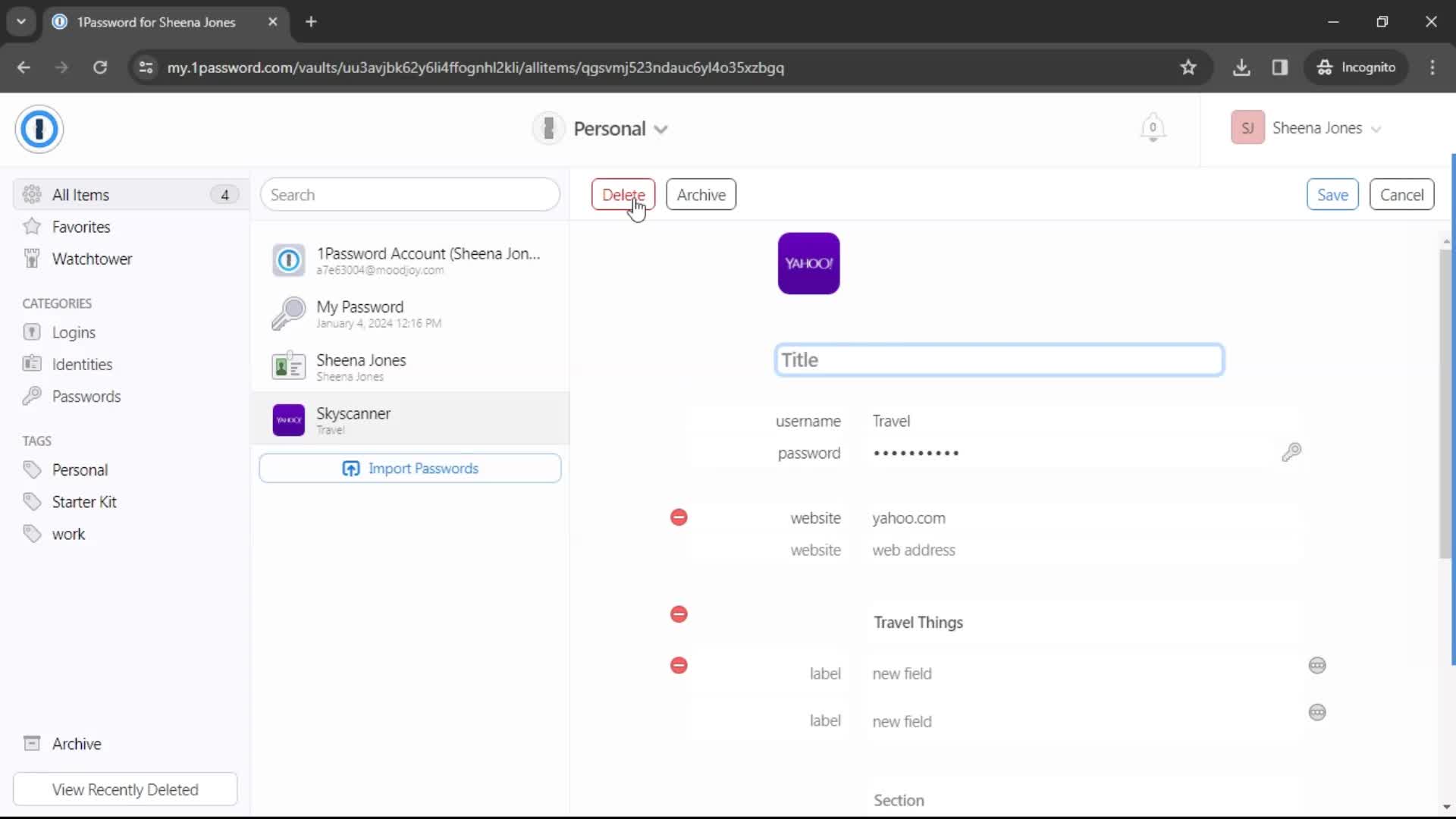Filter by work tag
This screenshot has height=819, width=1456.
68,534
